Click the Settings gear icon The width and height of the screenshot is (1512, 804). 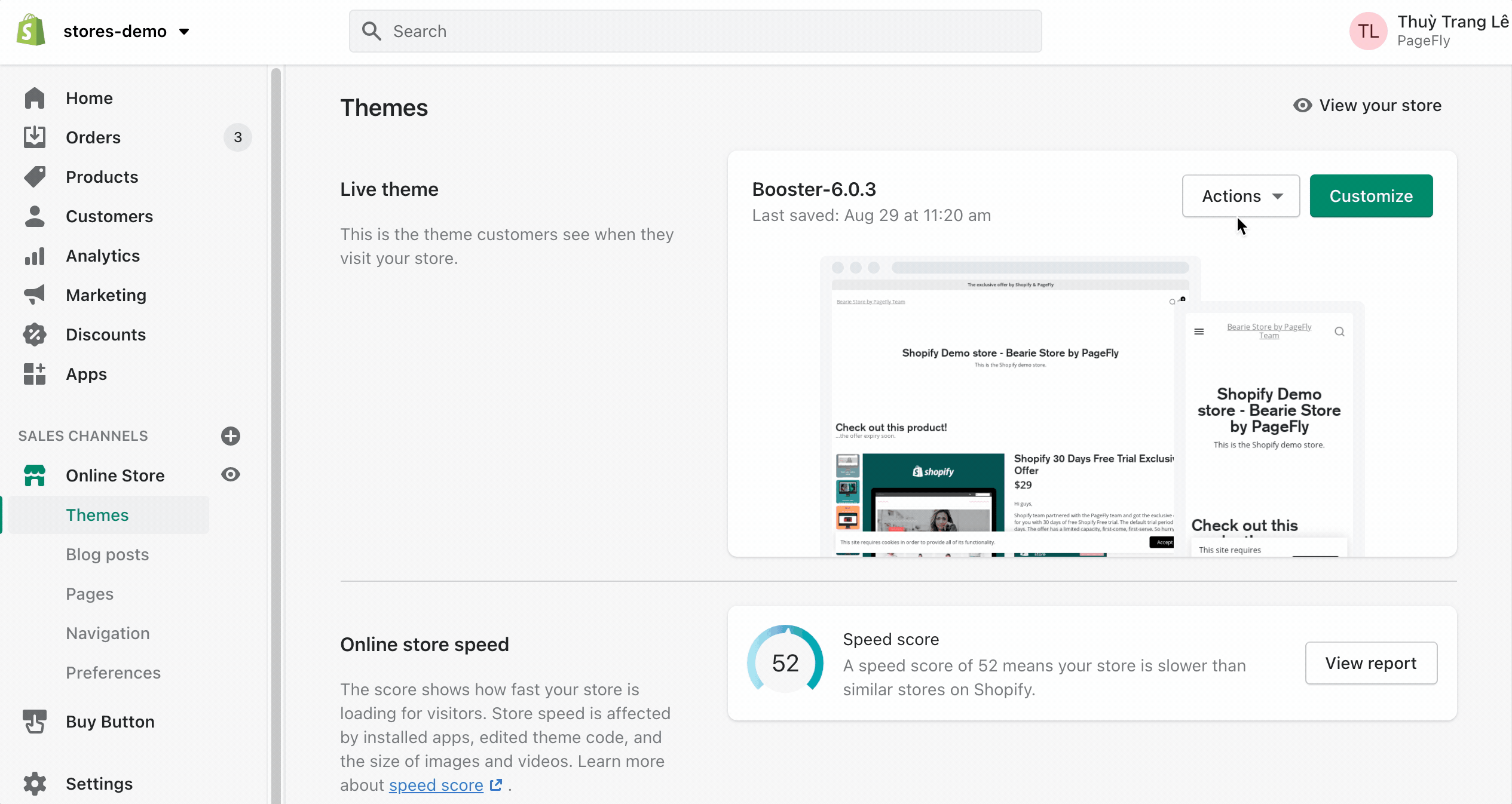[x=35, y=784]
